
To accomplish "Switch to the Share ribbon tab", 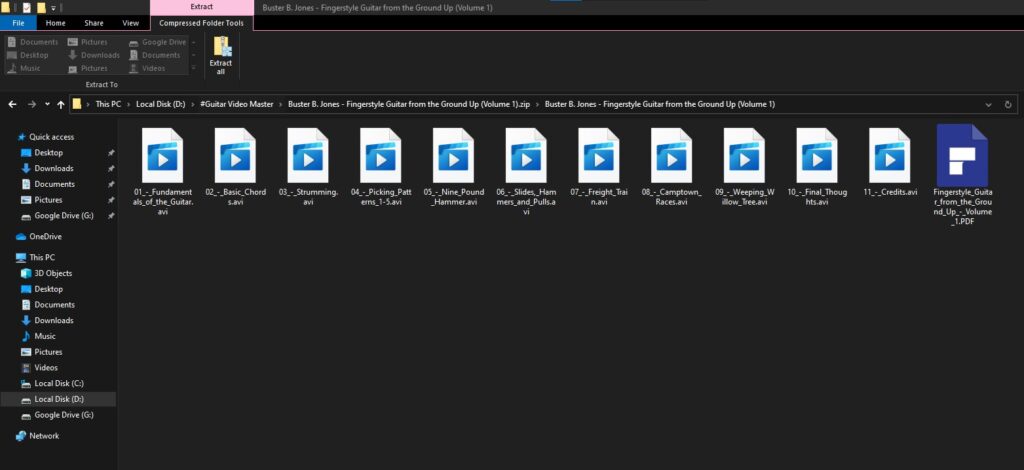I will [x=94, y=22].
